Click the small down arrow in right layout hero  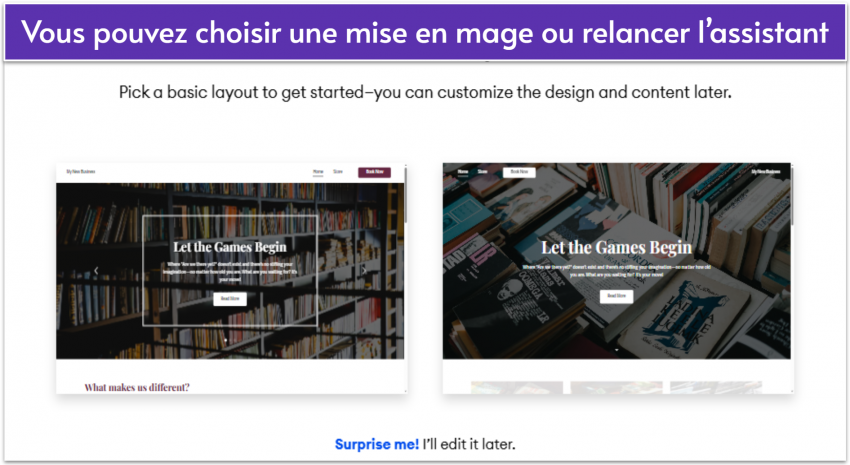616,350
